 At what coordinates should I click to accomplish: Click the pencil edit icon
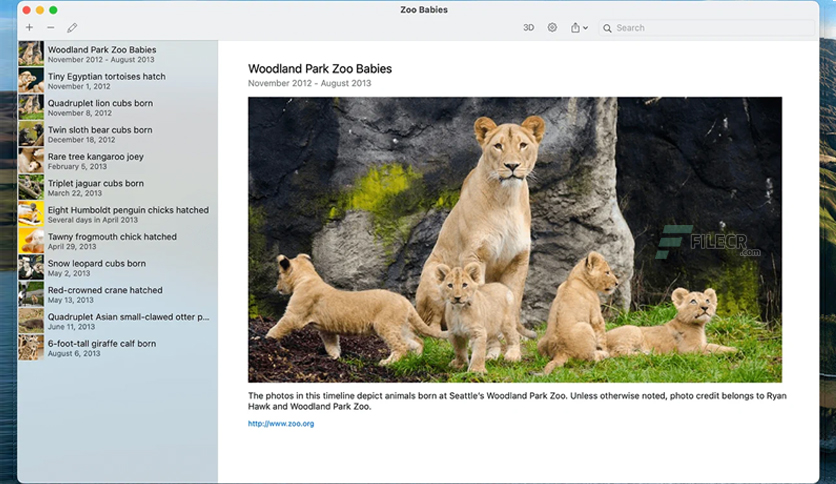click(72, 27)
